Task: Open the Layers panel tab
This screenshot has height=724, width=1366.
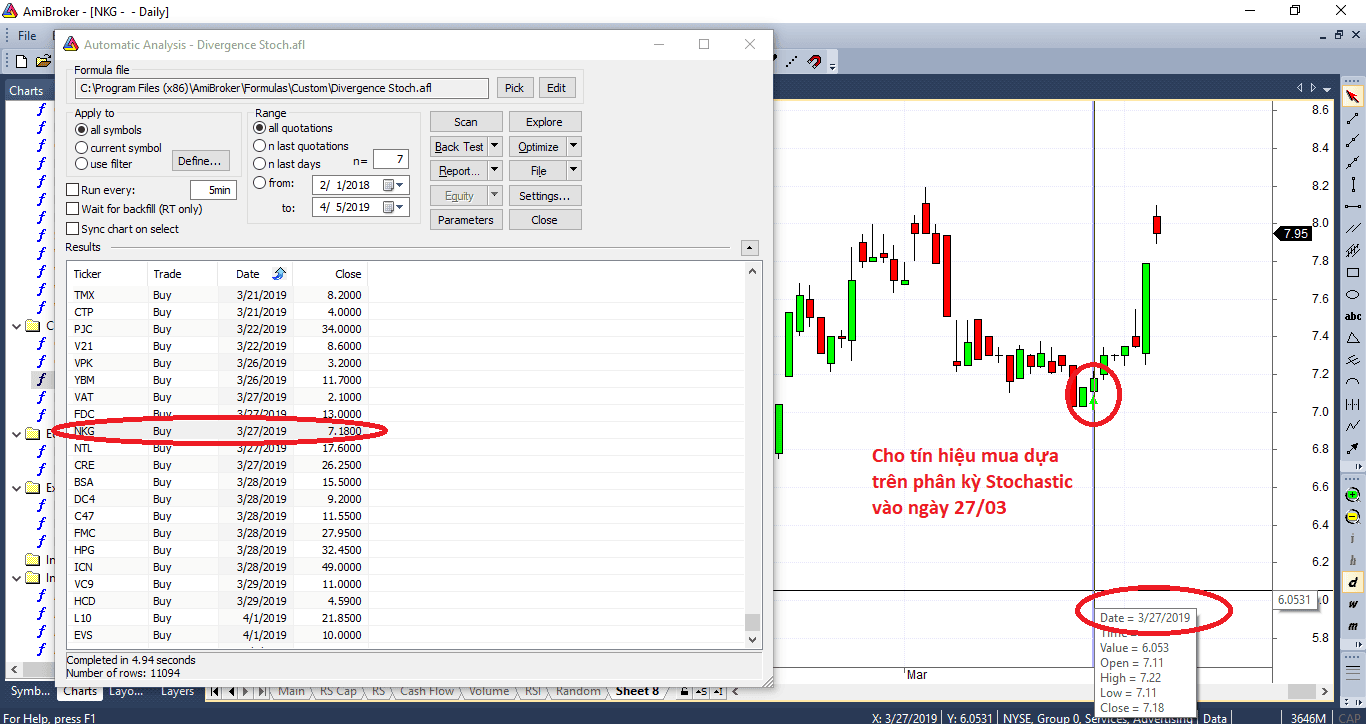Action: (x=178, y=691)
